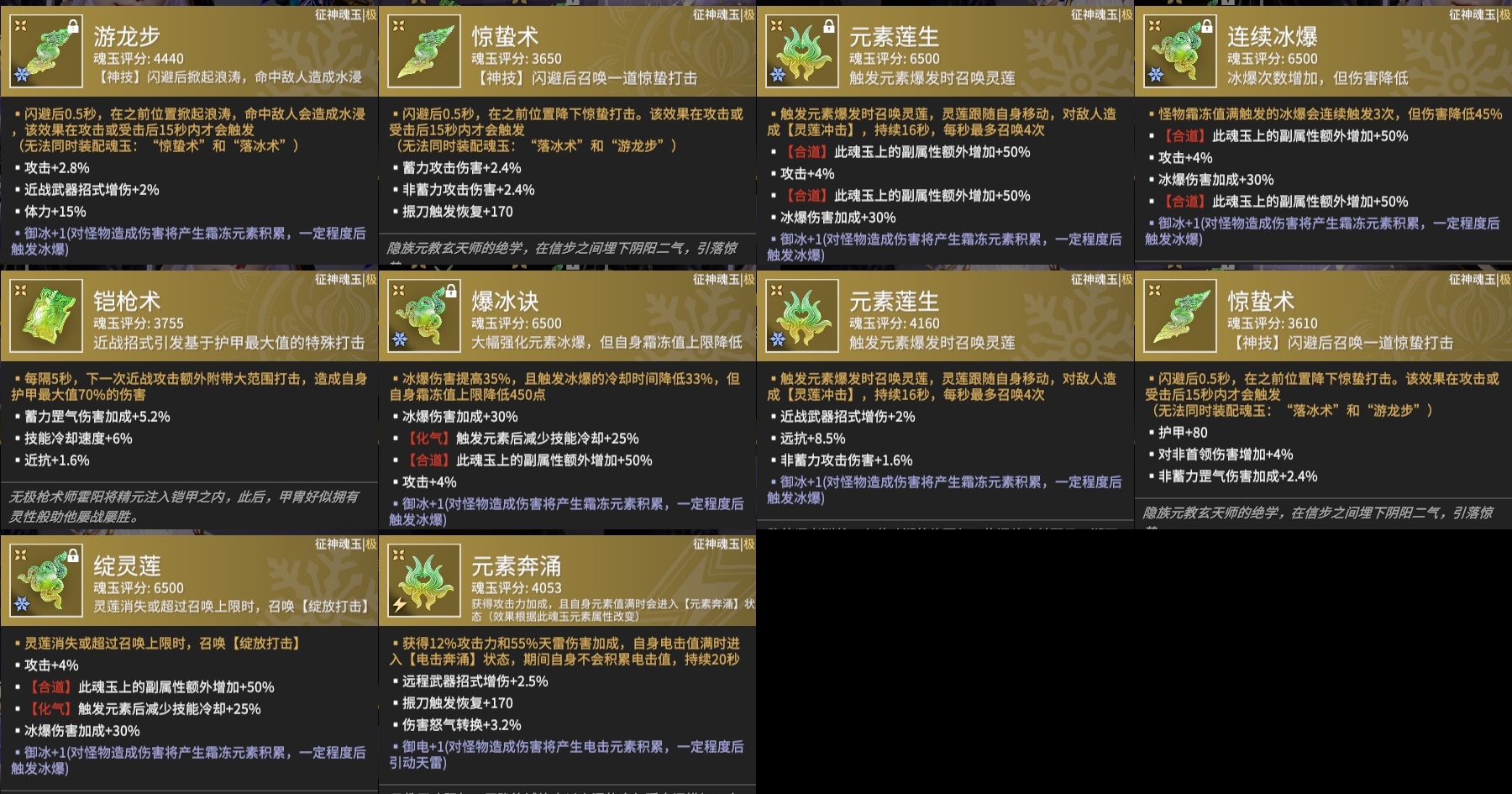
Task: Click the 【化气】 tag in 爆冰诀 card
Action: [428, 439]
